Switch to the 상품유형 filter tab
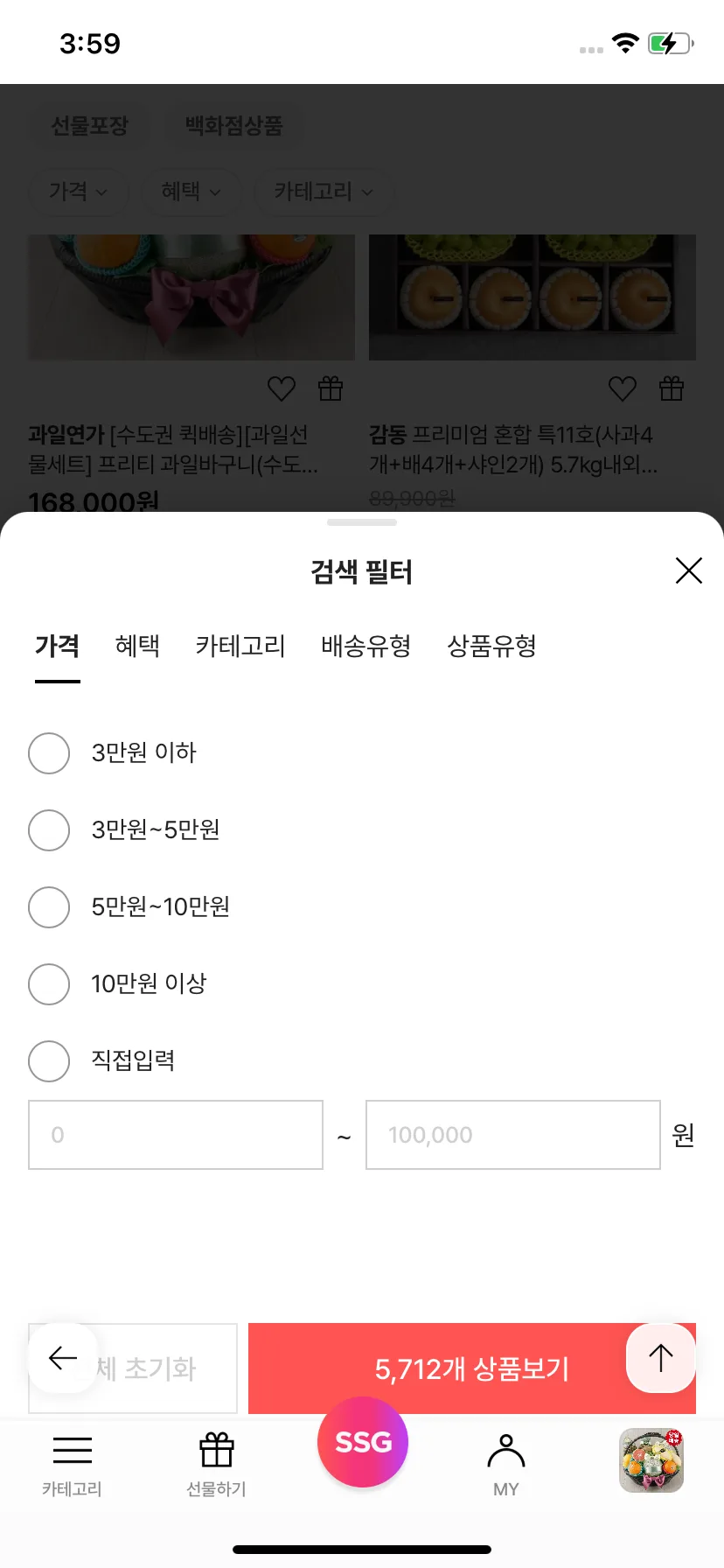 (x=491, y=647)
